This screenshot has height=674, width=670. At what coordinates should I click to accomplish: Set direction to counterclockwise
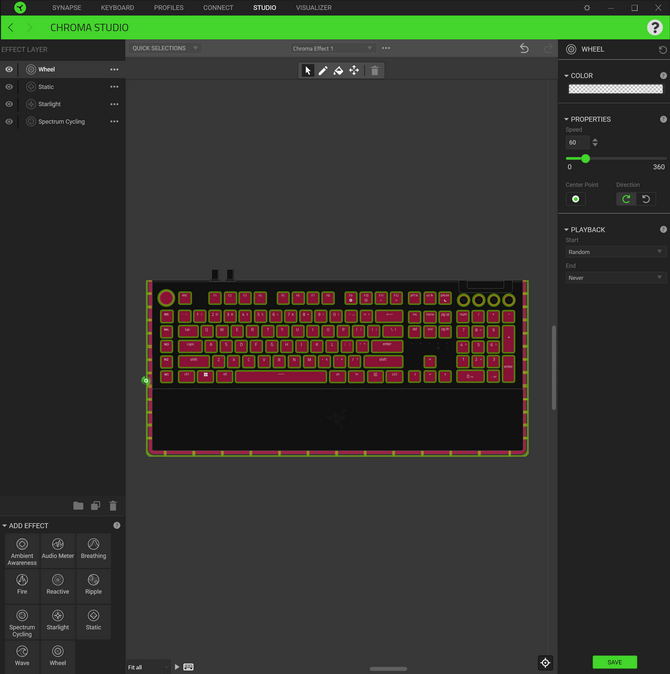646,199
